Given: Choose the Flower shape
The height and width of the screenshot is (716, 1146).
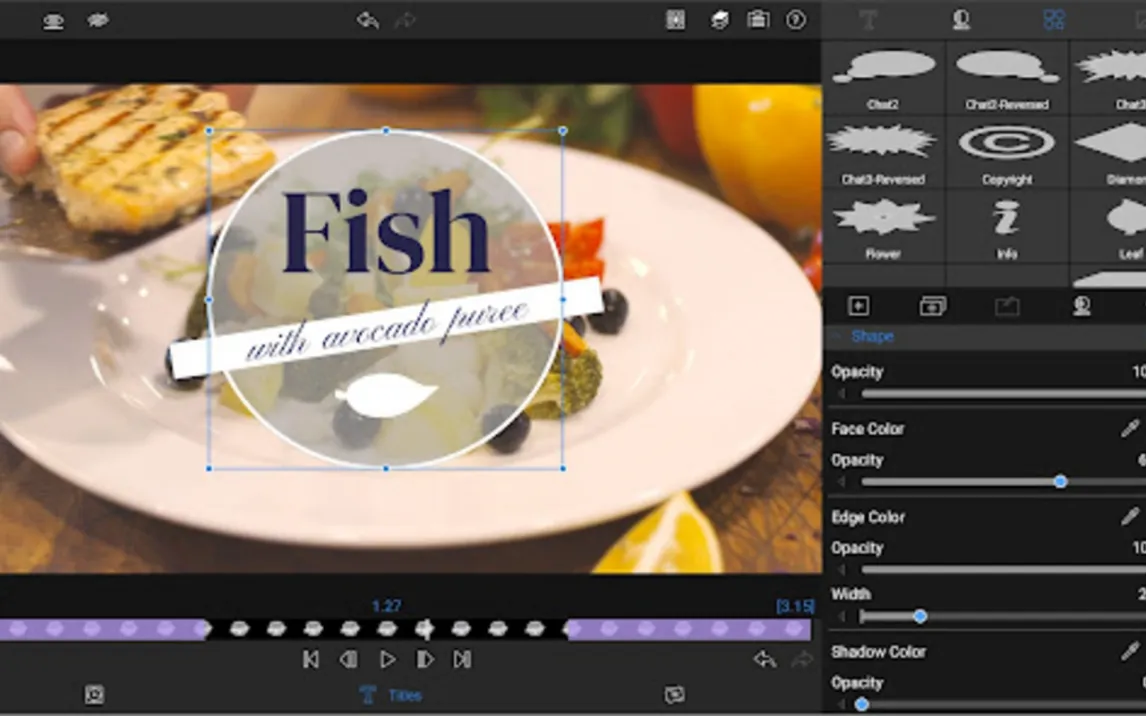Looking at the screenshot, I should click(x=882, y=226).
